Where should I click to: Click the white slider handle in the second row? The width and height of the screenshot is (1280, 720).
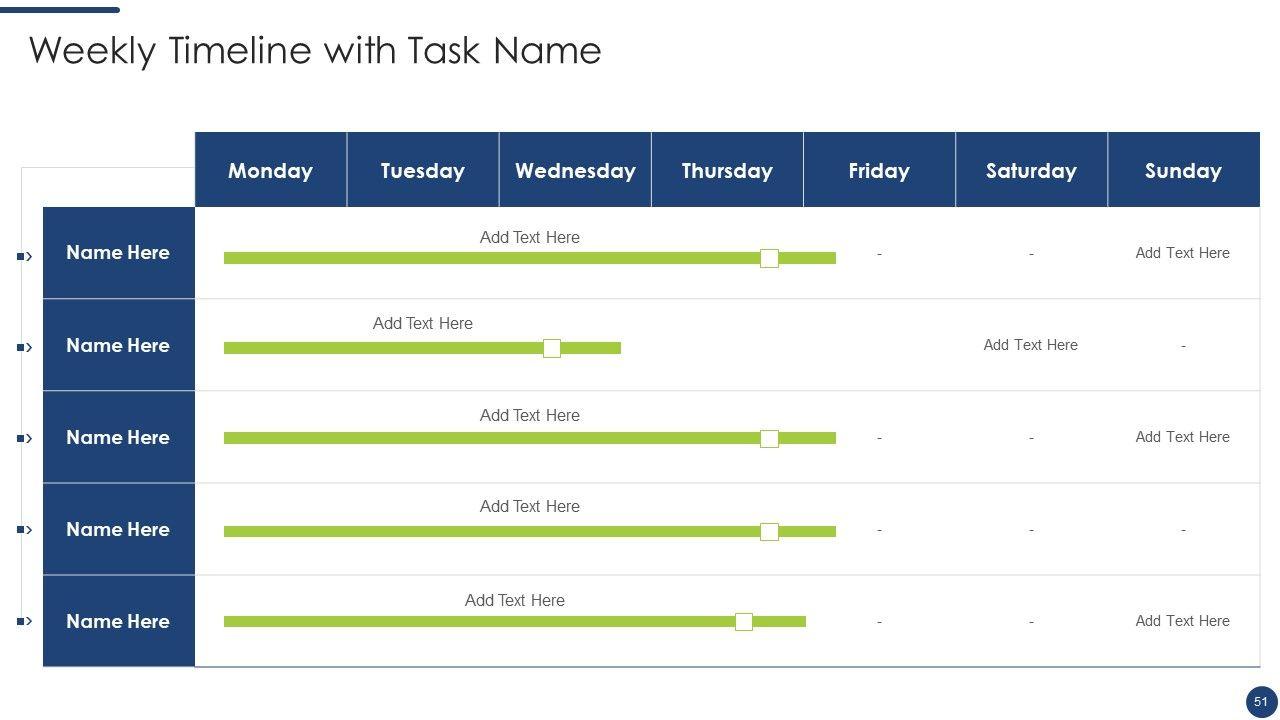coord(551,348)
